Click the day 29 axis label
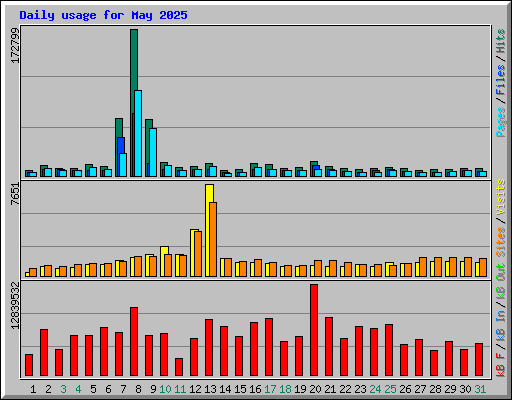512x400 pixels. (450, 389)
